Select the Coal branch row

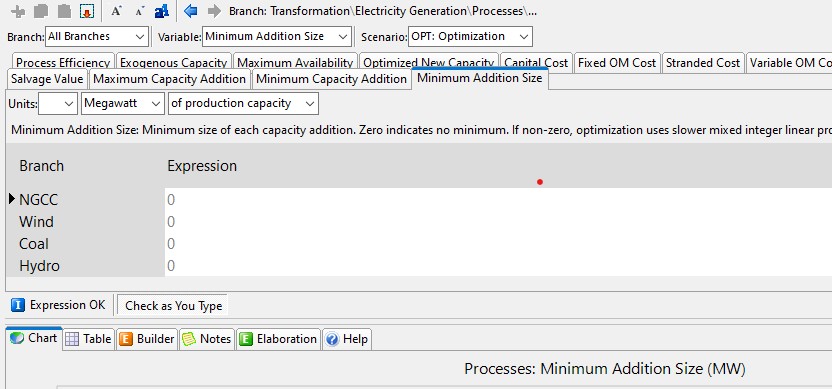85,244
